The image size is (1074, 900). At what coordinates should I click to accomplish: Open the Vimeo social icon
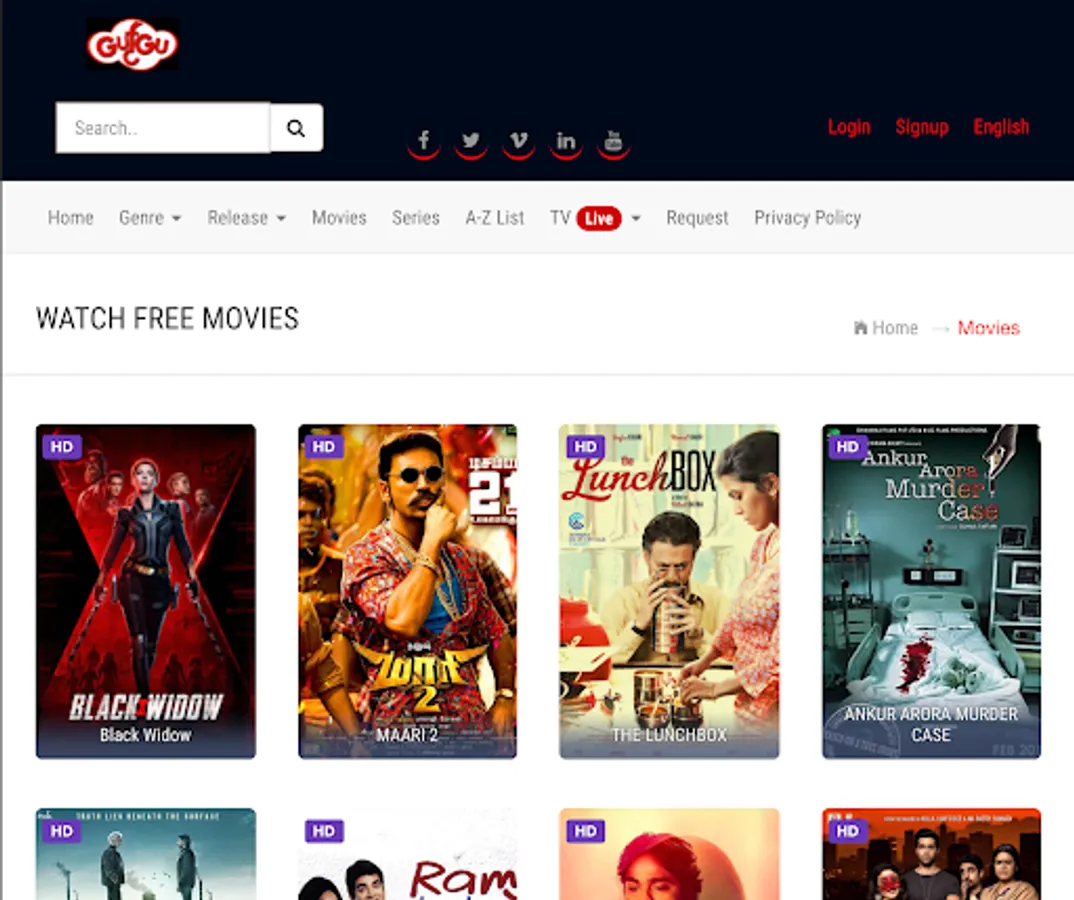[x=519, y=140]
